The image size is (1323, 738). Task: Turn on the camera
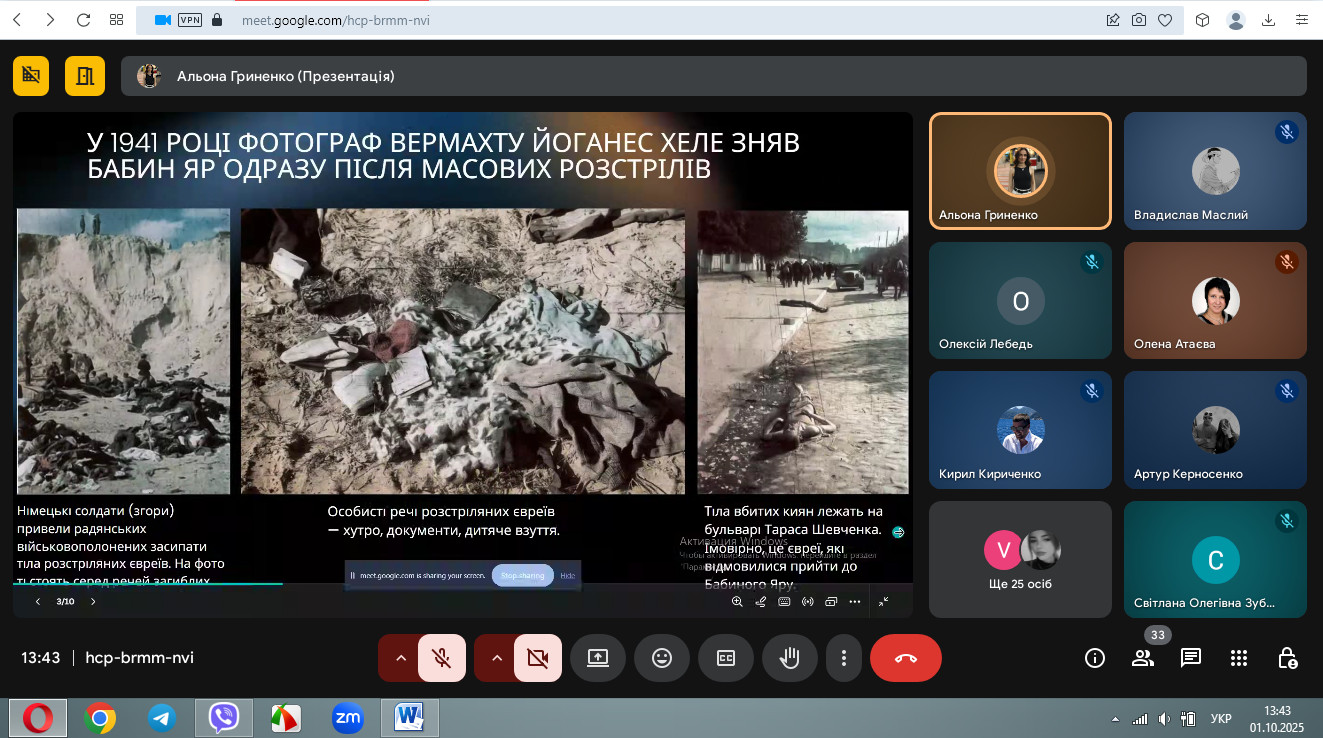[x=537, y=658]
